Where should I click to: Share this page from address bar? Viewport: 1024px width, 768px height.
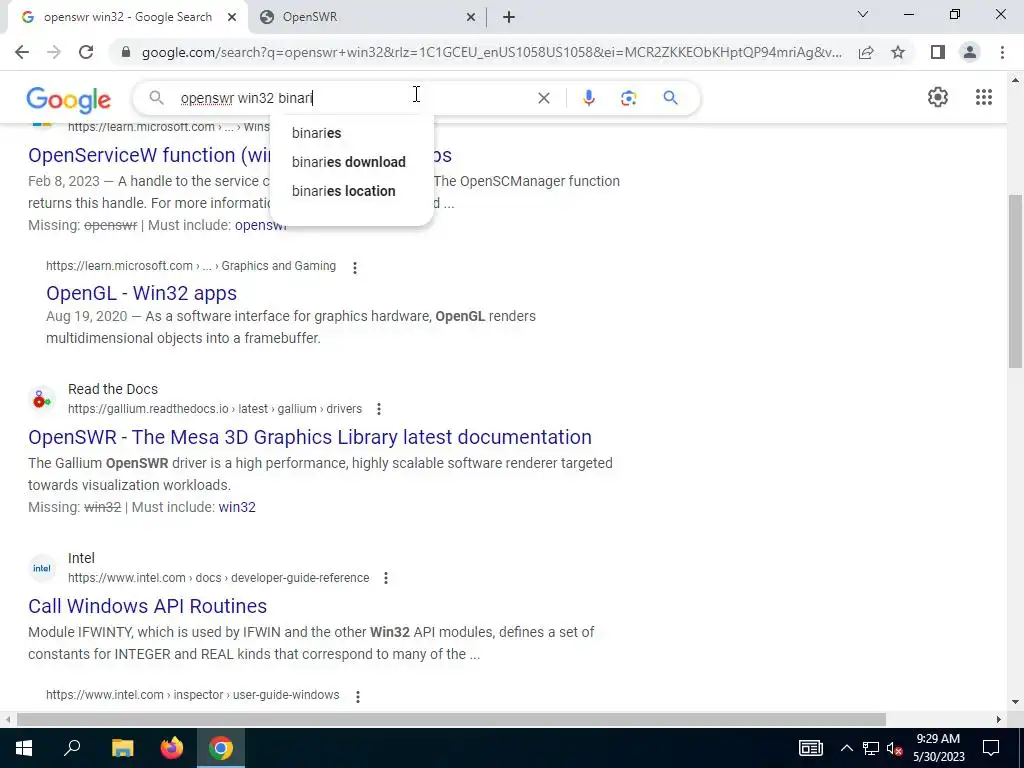pyautogui.click(x=866, y=52)
